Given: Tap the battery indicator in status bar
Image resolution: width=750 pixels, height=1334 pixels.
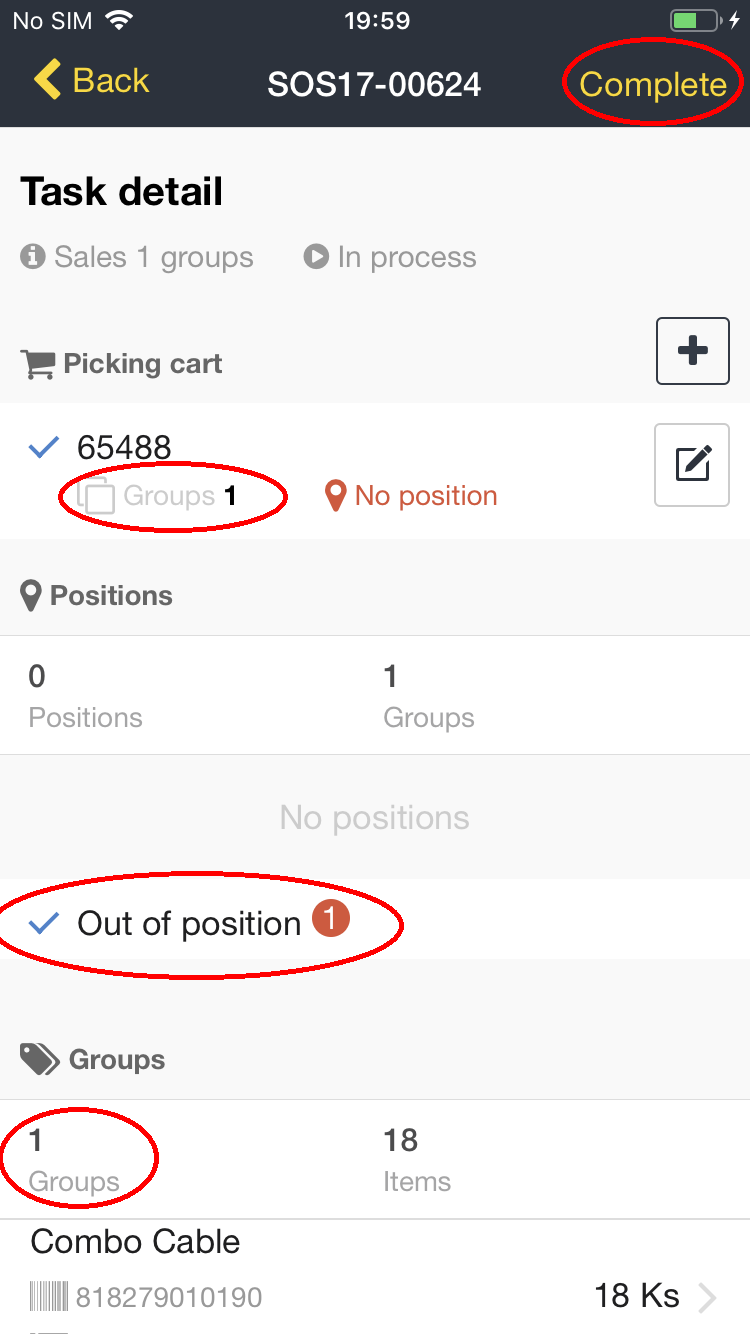Looking at the screenshot, I should point(694,21).
